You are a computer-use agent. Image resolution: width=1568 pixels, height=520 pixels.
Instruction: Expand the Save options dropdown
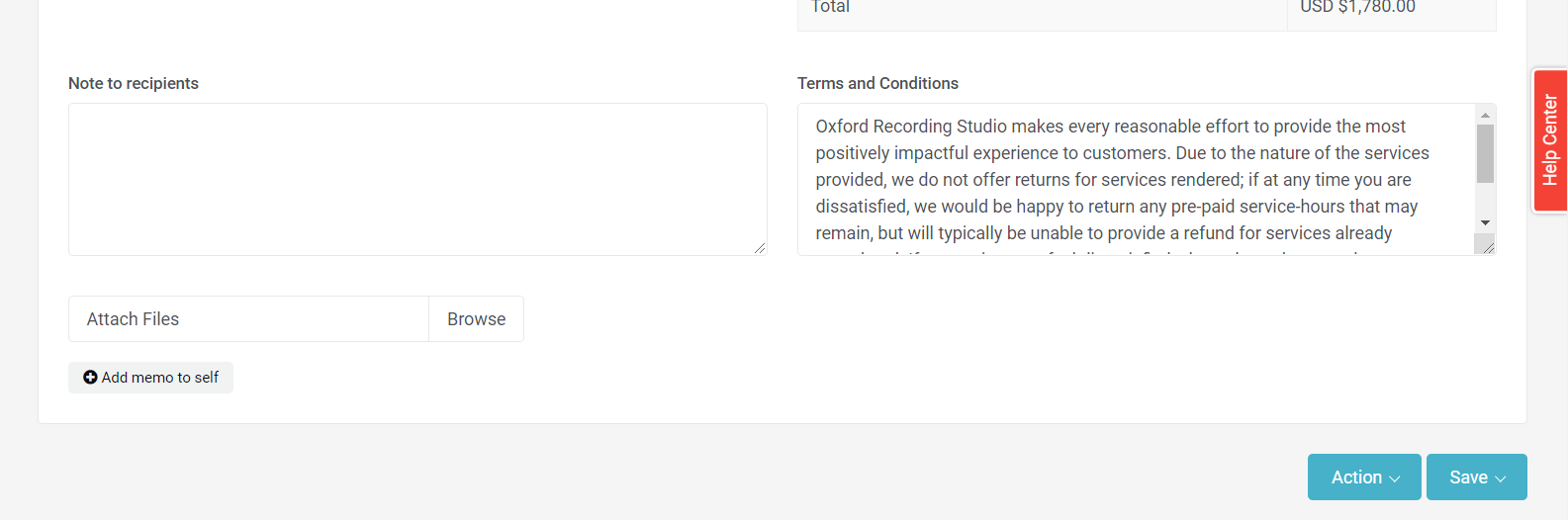coord(1476,477)
